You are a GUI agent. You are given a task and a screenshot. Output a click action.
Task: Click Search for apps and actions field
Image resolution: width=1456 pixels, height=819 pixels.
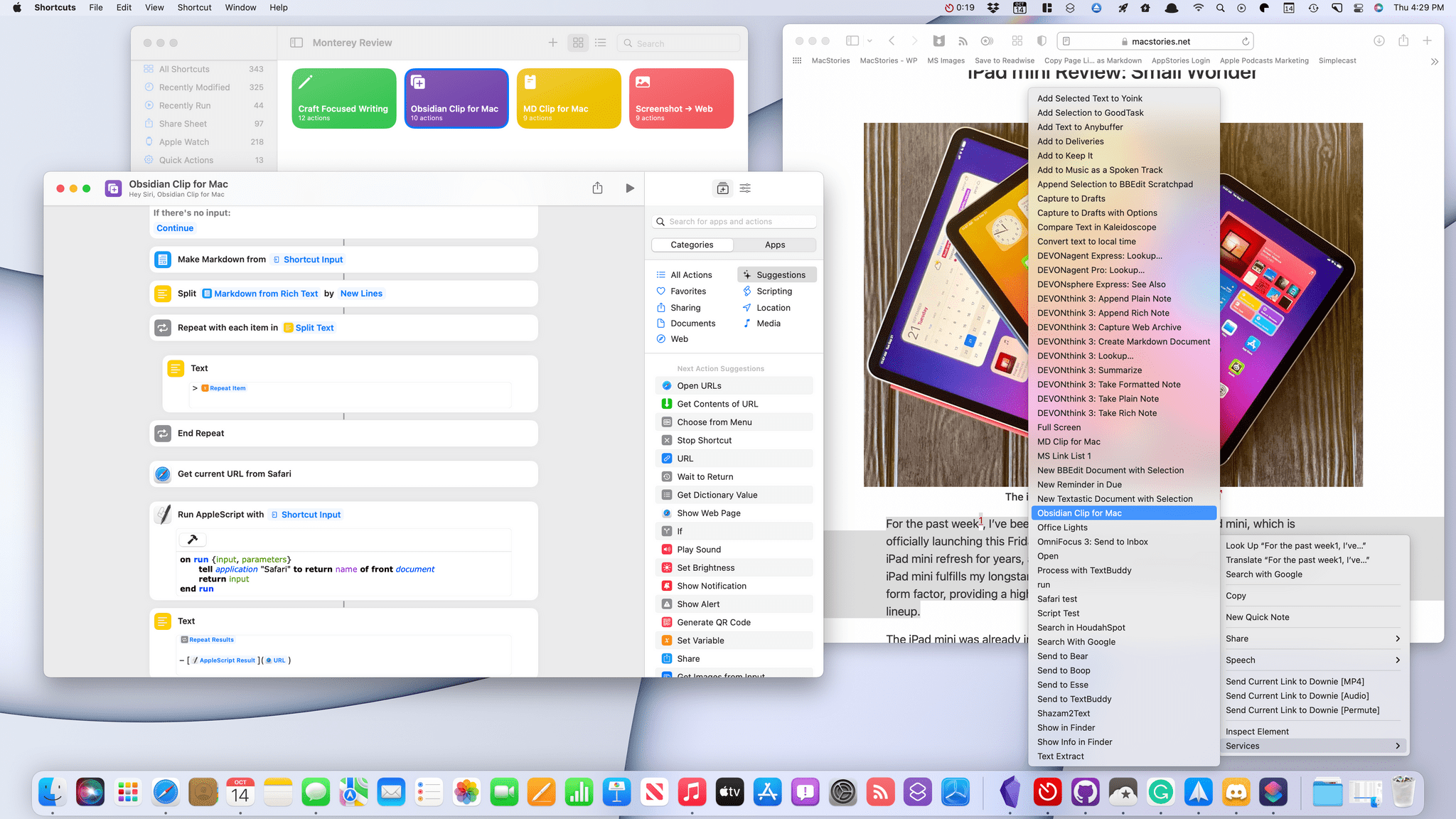pos(734,222)
